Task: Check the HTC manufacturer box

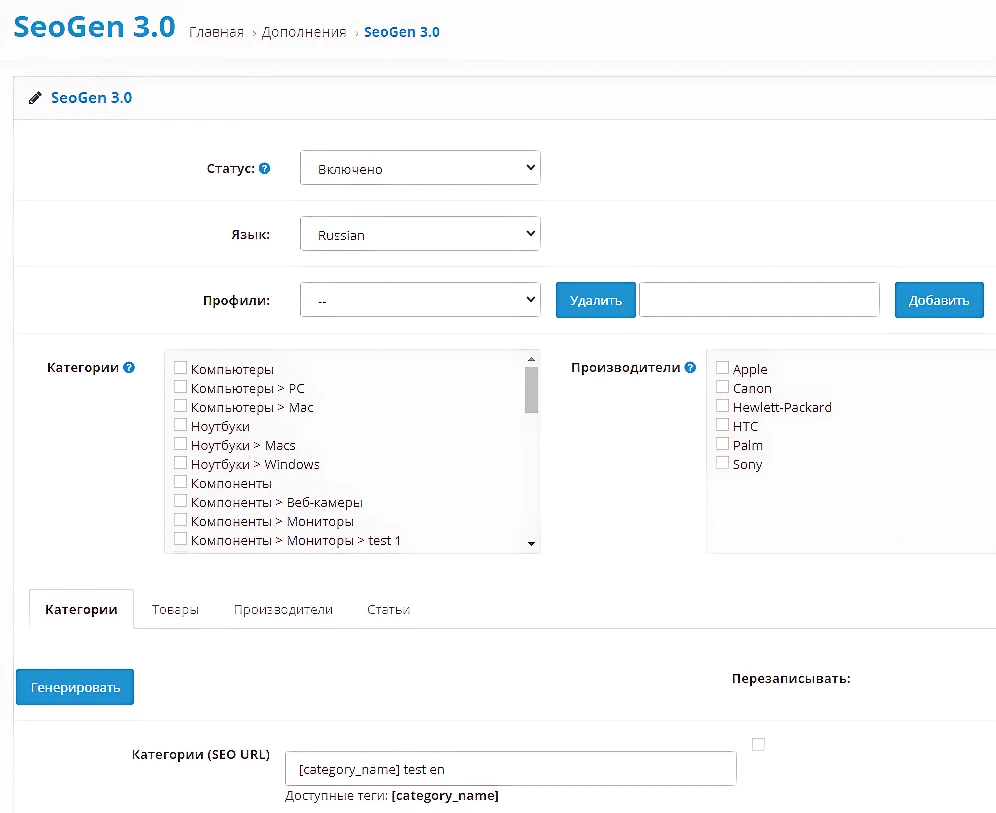Action: (722, 425)
